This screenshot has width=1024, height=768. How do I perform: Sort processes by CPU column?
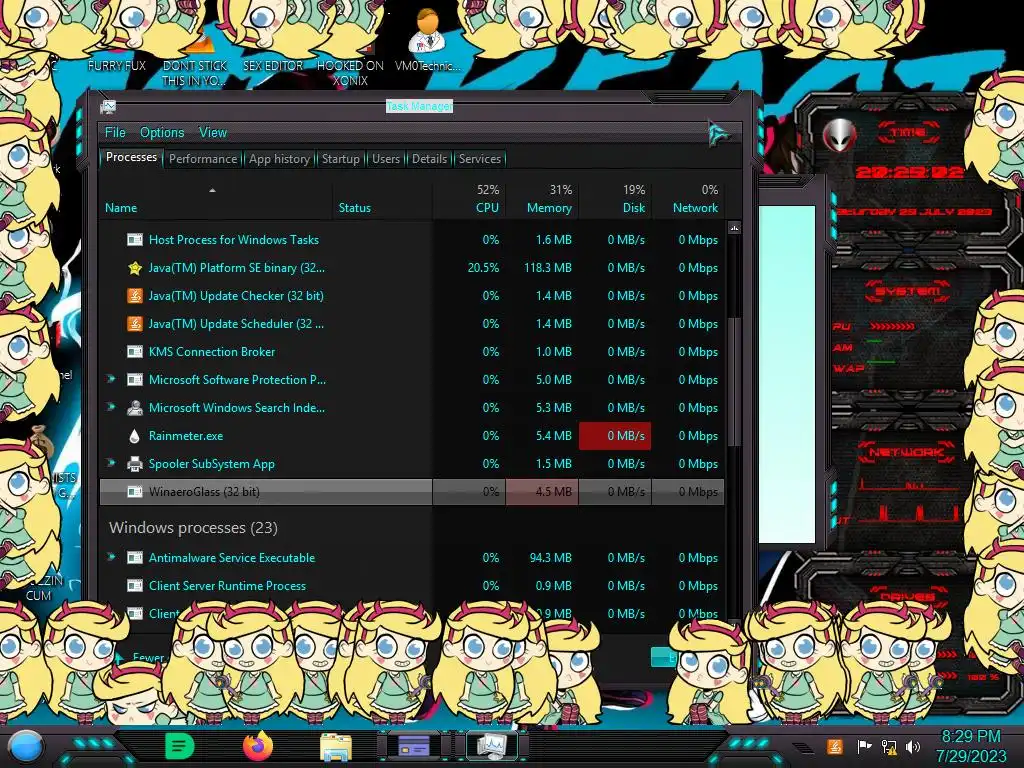[470, 199]
